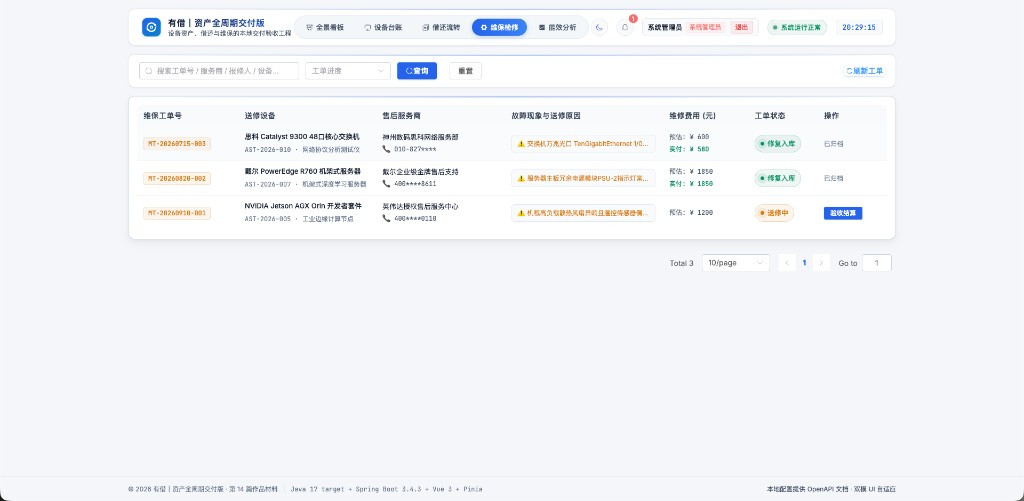Click 已归档 in the PowerEdge R760 row

click(x=833, y=178)
